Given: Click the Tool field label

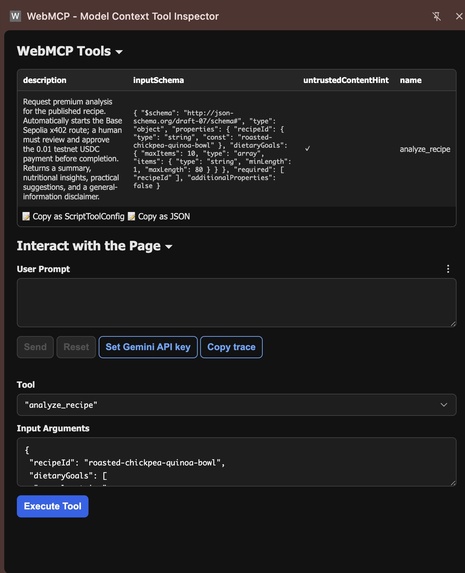Looking at the screenshot, I should [x=26, y=385].
